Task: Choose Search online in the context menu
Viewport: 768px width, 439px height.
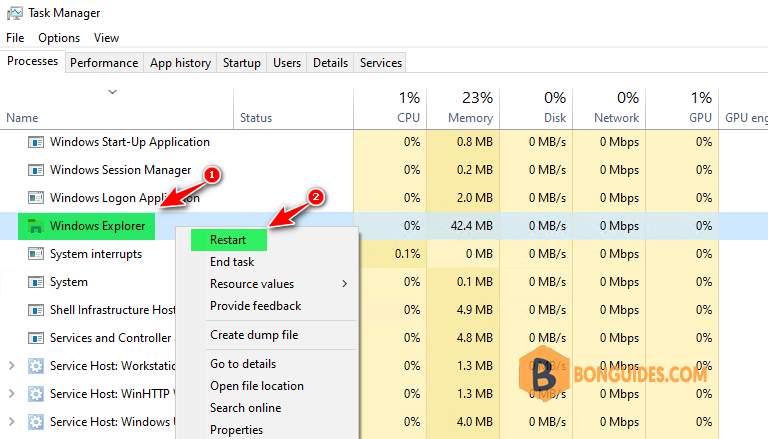Action: (246, 408)
